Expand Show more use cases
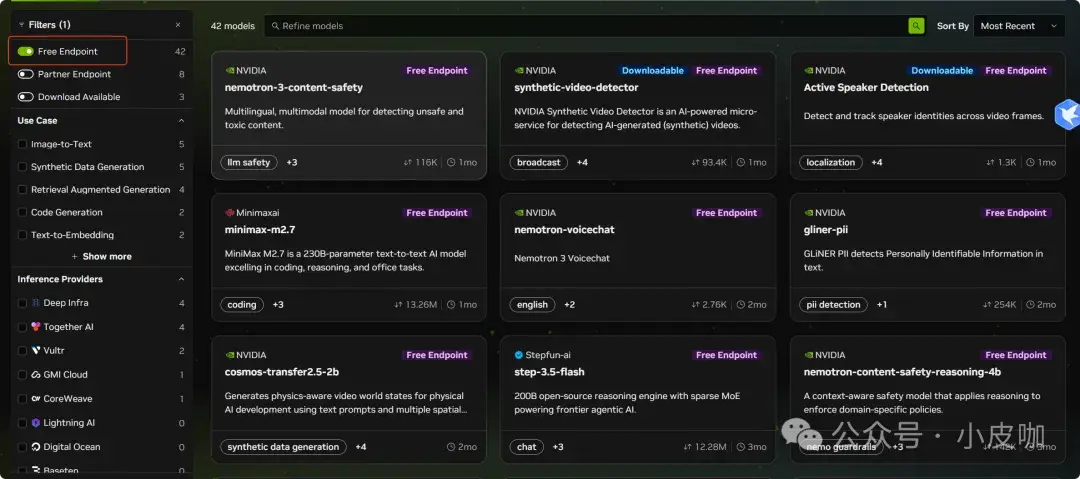1080x479 pixels. tap(101, 256)
